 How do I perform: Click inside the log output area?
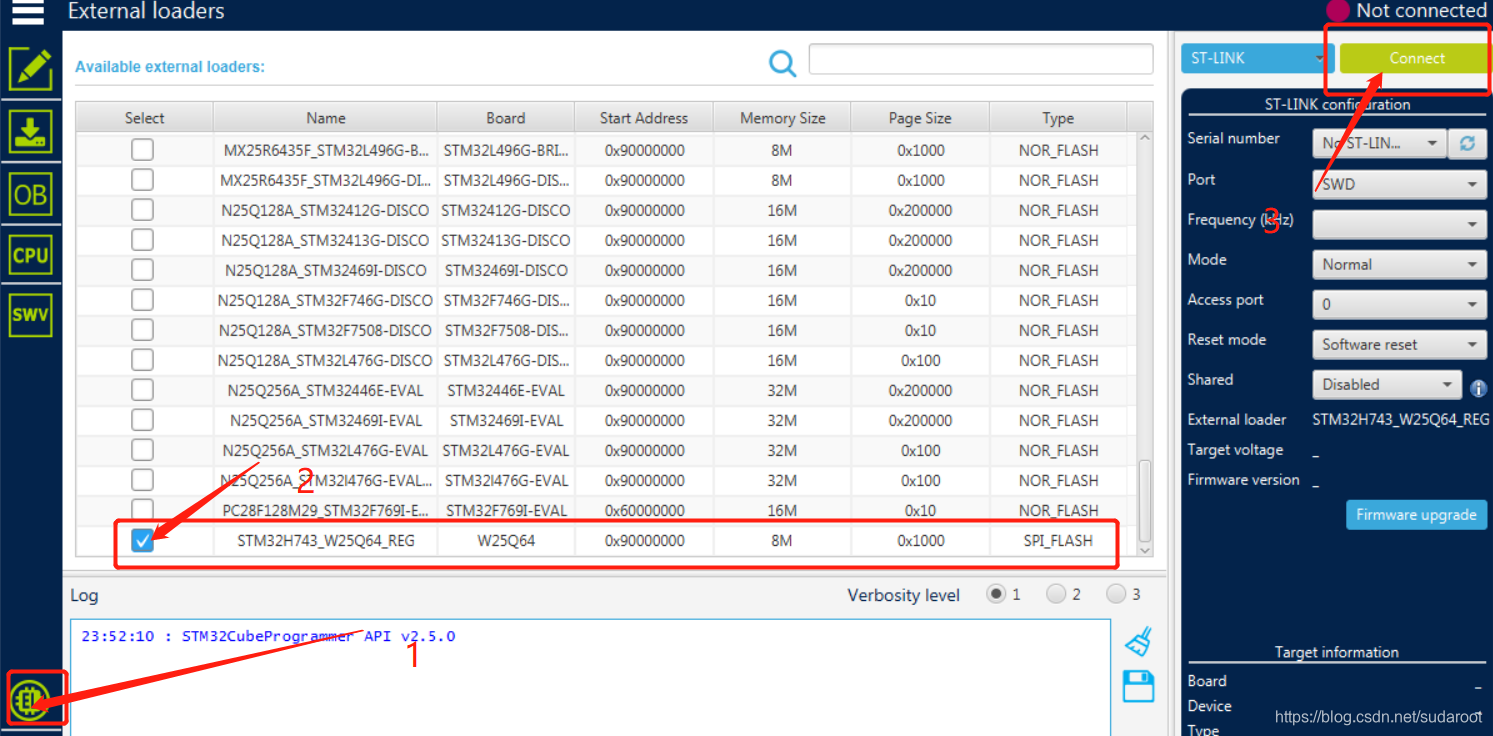(590, 678)
